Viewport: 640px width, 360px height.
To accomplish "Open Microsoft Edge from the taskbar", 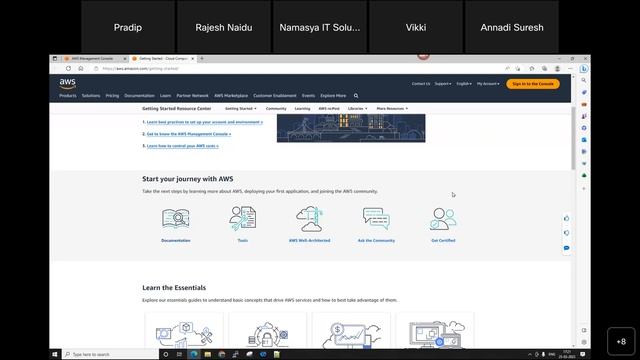I will point(194,354).
